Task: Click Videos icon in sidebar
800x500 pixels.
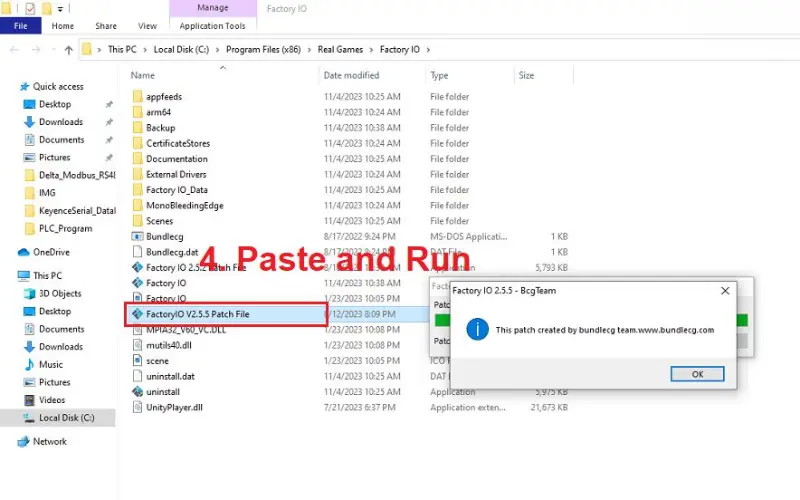Action: point(29,400)
